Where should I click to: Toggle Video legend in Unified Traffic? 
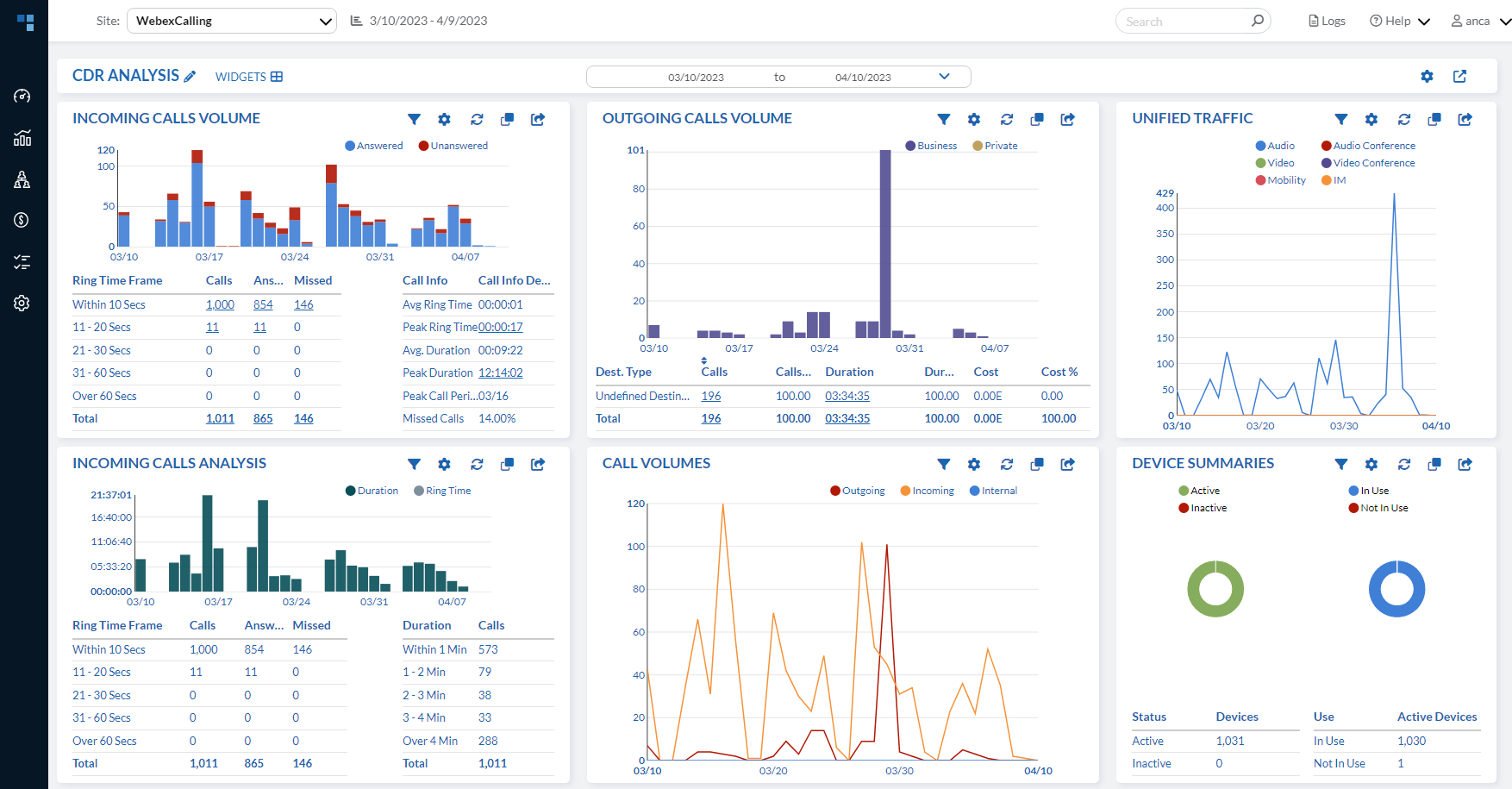pyautogui.click(x=1275, y=163)
